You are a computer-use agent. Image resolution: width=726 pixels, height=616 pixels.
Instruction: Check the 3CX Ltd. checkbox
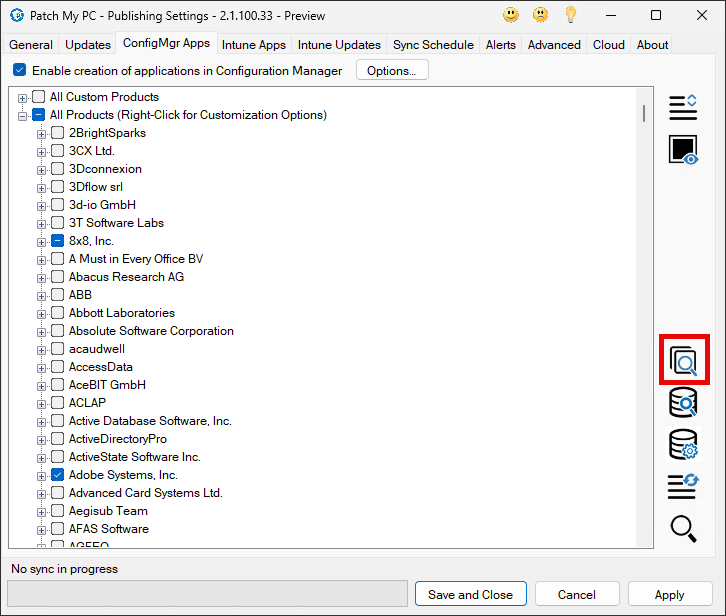(x=58, y=151)
